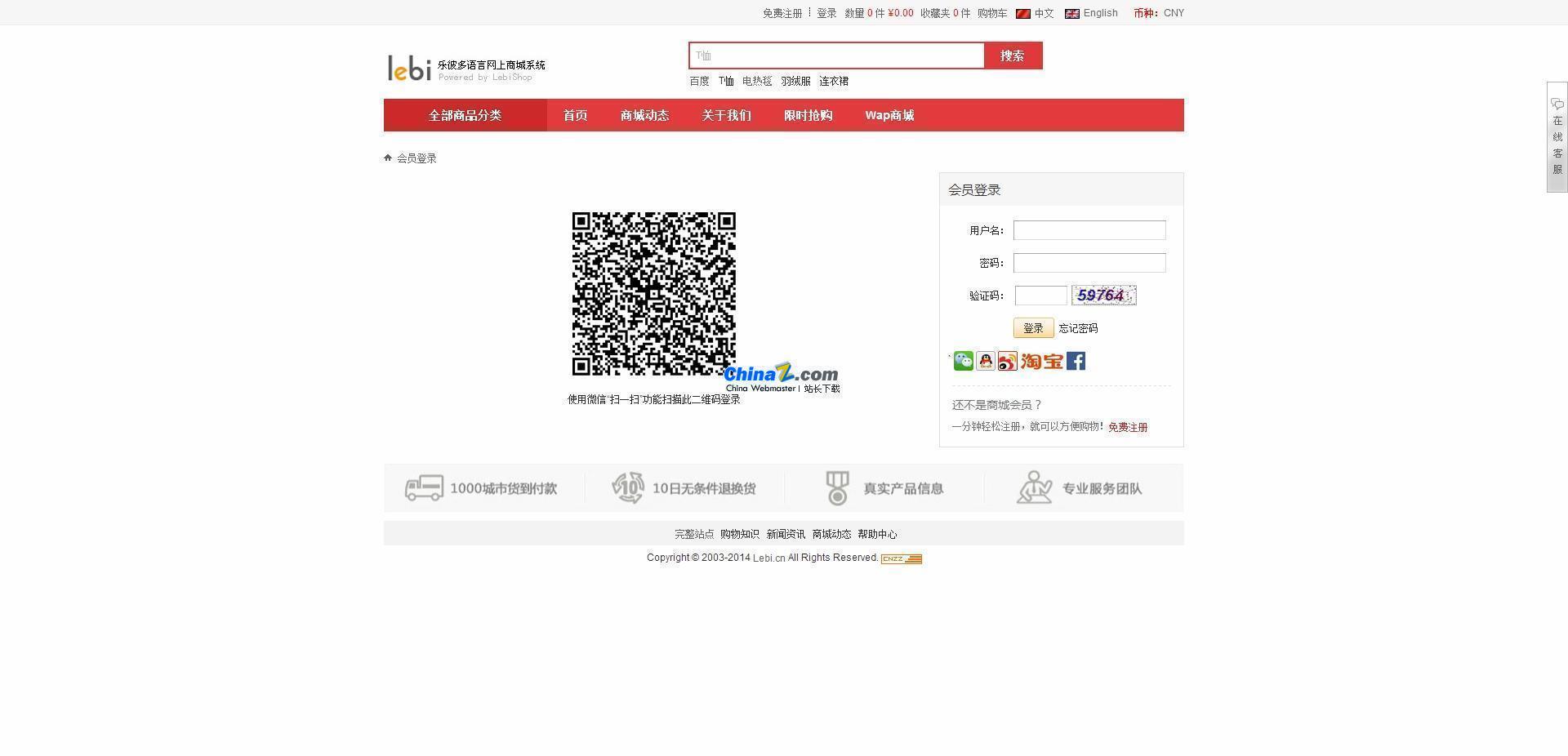Open 购物车 in top bar
The height and width of the screenshot is (756, 1568).
[992, 13]
